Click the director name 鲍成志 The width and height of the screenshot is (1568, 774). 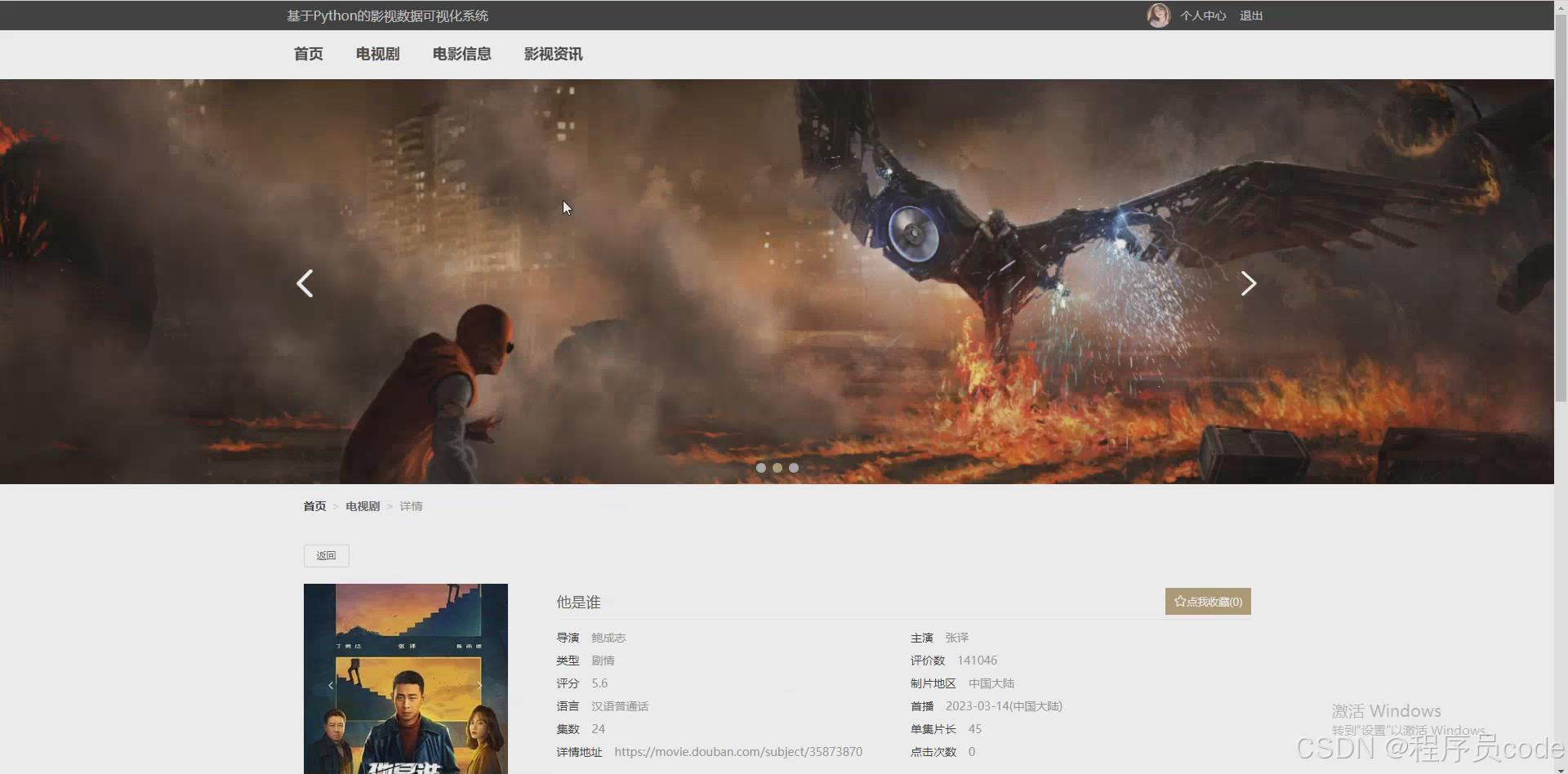(x=608, y=638)
